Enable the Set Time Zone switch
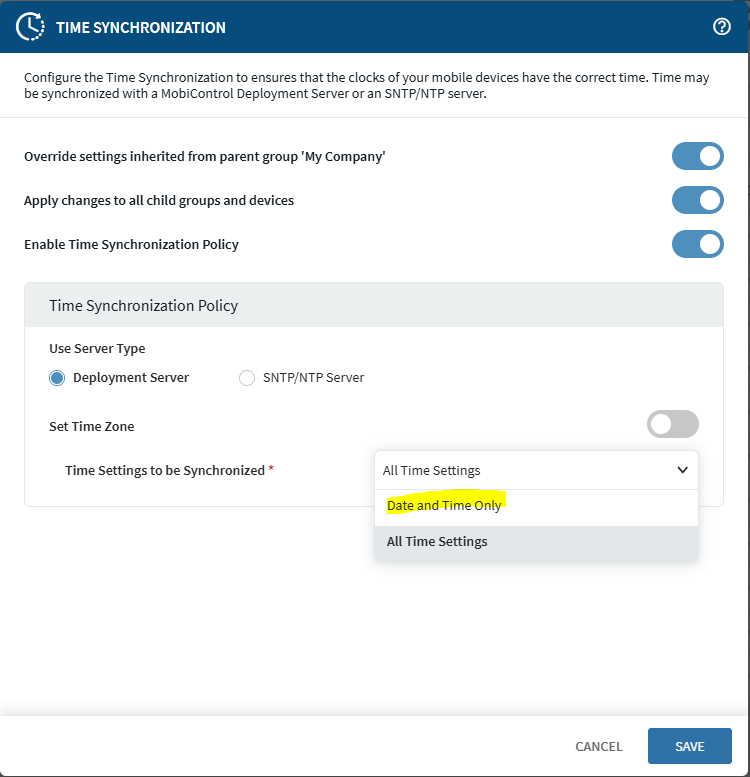Image resolution: width=750 pixels, height=777 pixels. 672,425
